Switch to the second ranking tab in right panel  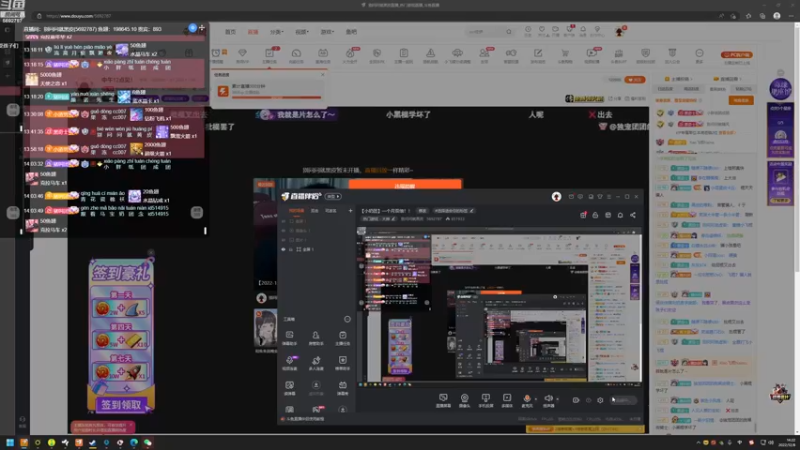(x=691, y=89)
